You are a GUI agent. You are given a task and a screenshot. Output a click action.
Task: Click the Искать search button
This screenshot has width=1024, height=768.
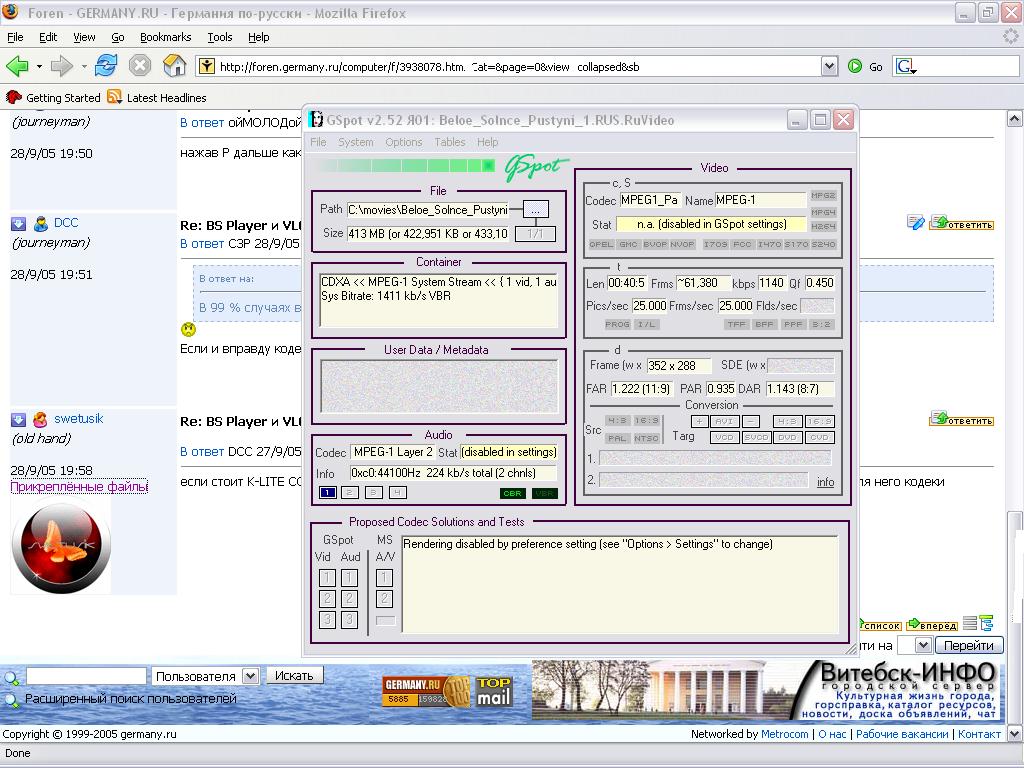tap(294, 675)
